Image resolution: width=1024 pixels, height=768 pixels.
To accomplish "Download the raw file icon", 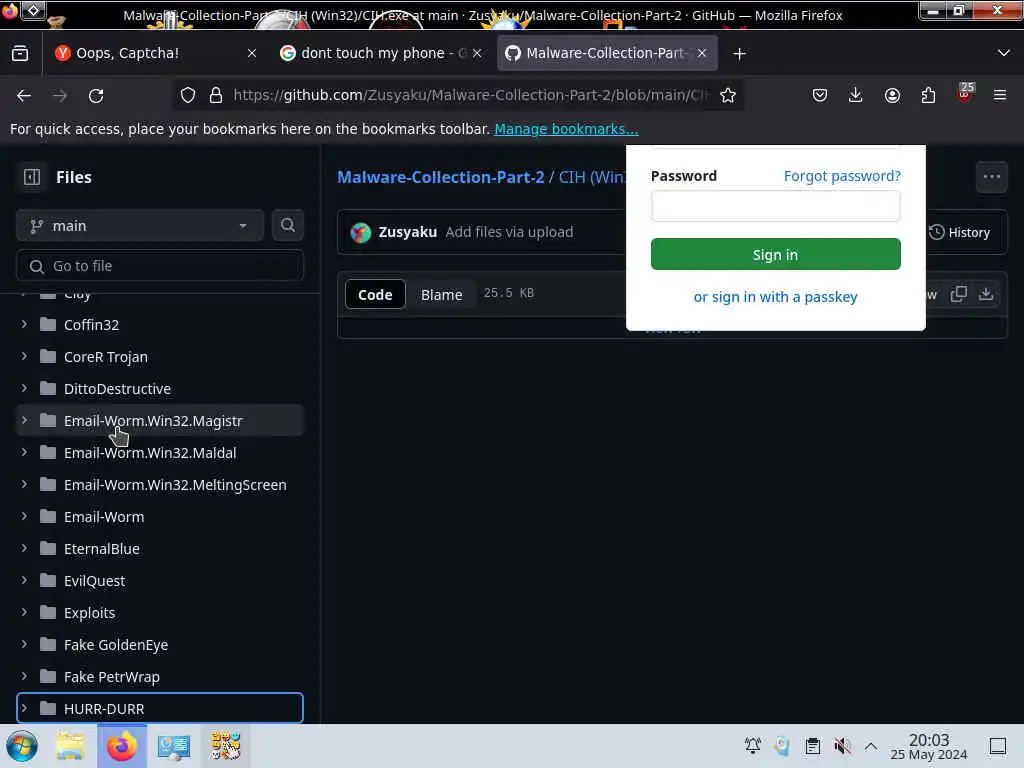I will pos(986,294).
